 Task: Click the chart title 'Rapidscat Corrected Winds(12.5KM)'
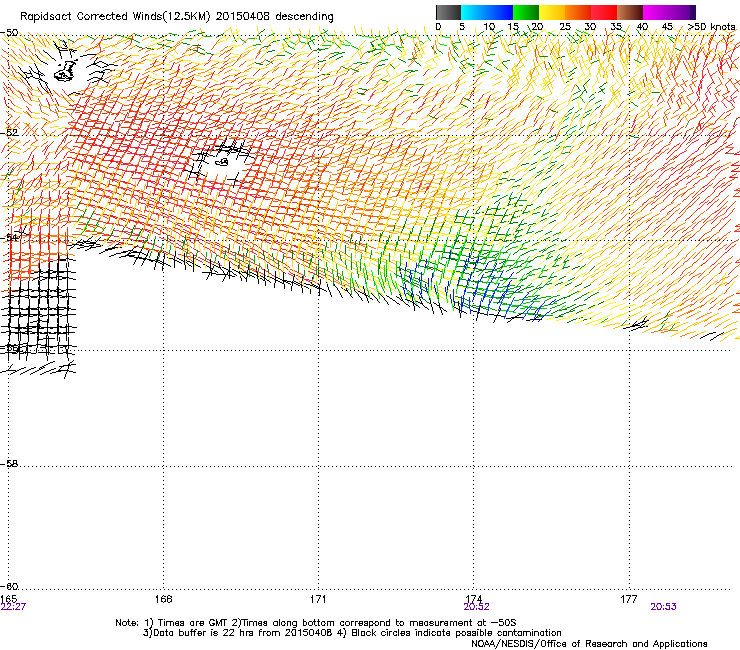coord(115,17)
